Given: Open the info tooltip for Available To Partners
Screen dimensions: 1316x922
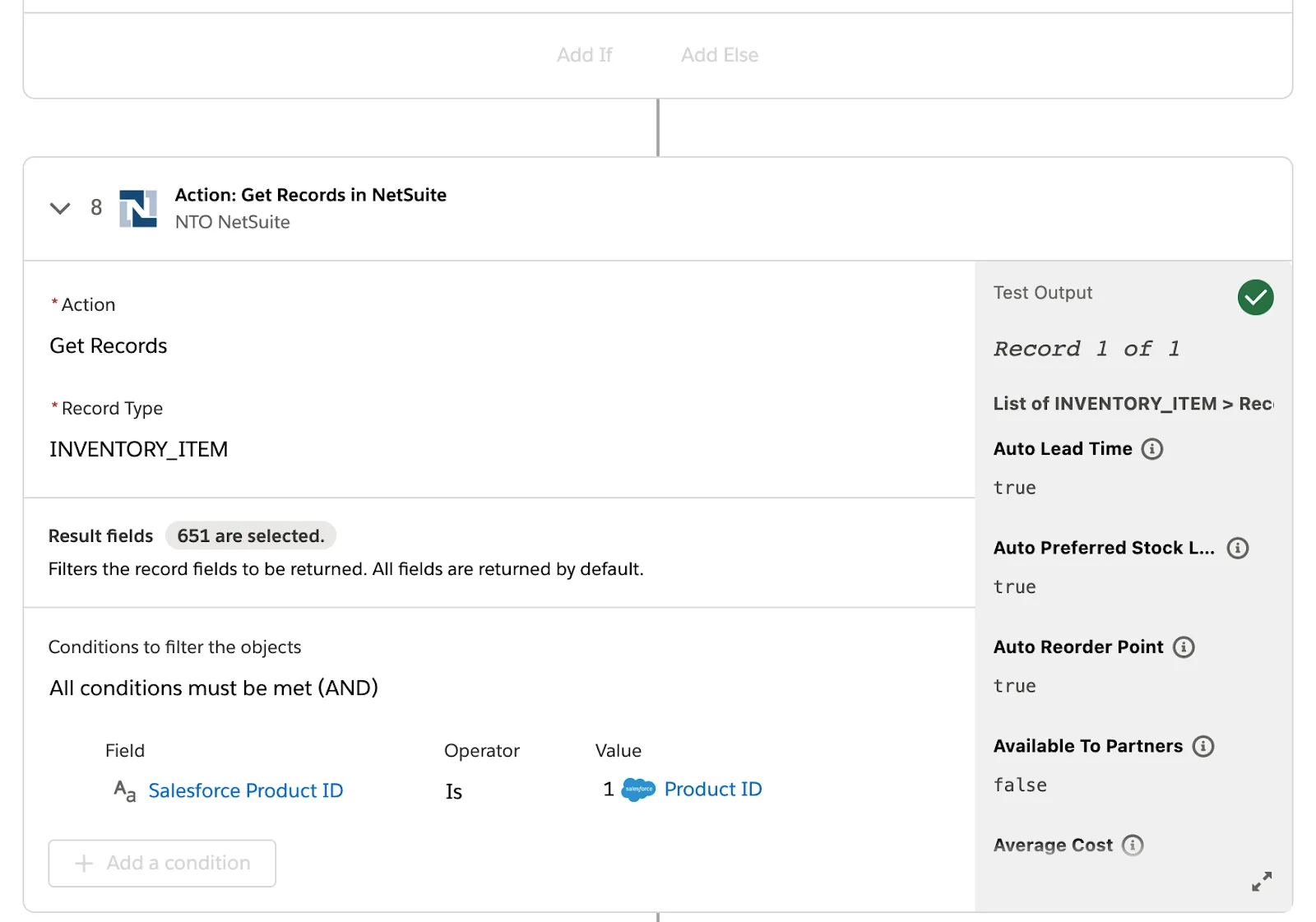Looking at the screenshot, I should tap(1204, 746).
